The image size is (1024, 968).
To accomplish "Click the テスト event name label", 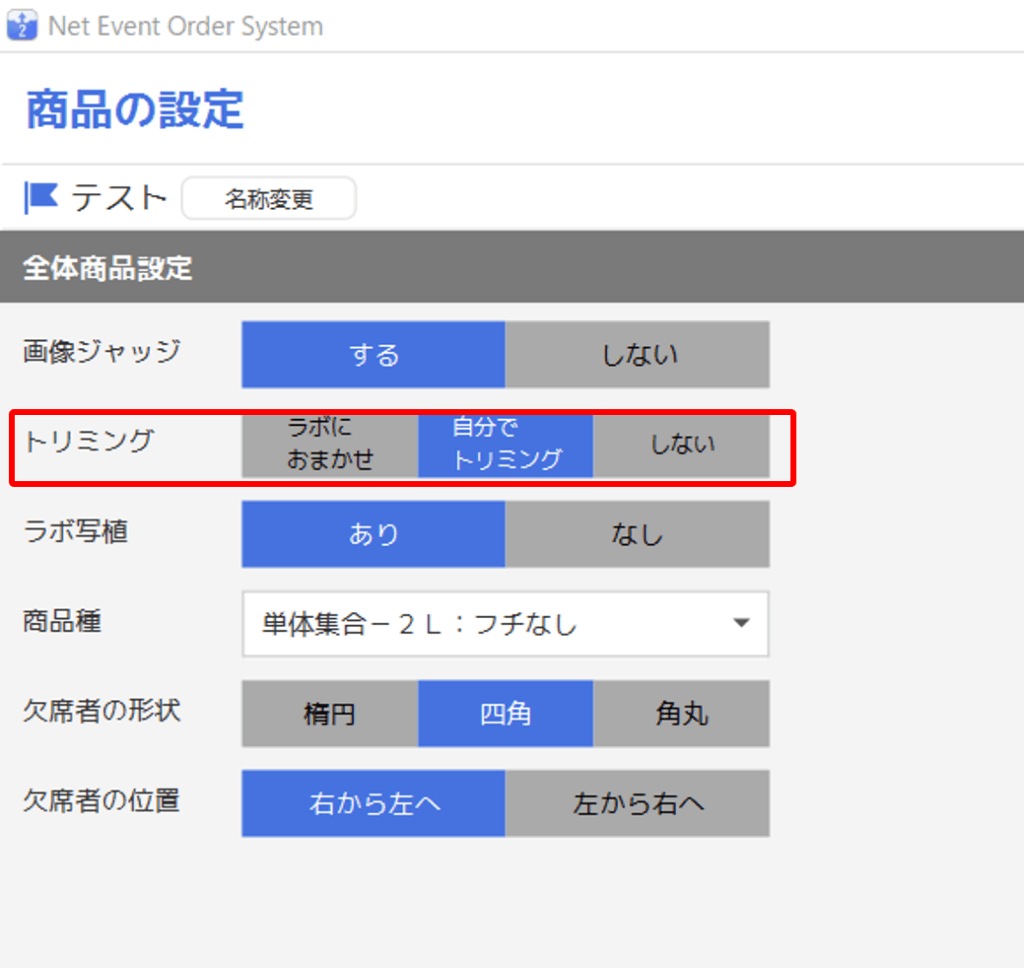I will click(x=119, y=197).
